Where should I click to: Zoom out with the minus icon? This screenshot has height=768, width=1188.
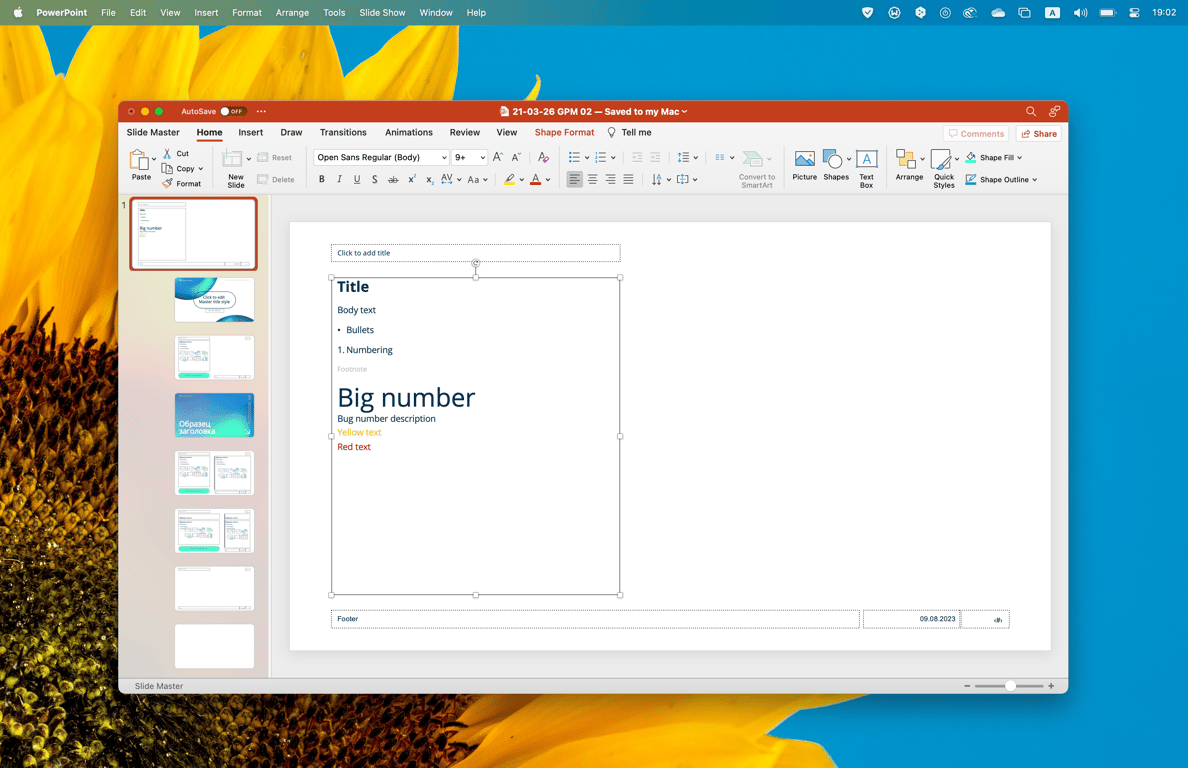pyautogui.click(x=967, y=685)
